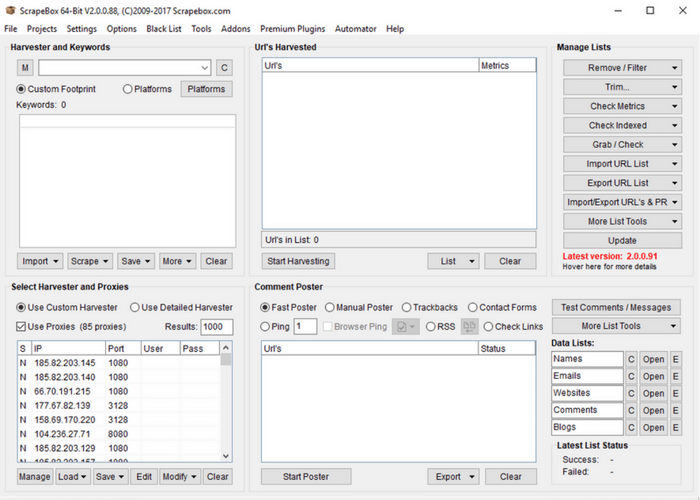Open the Projects menu
700x500 pixels.
tap(42, 29)
